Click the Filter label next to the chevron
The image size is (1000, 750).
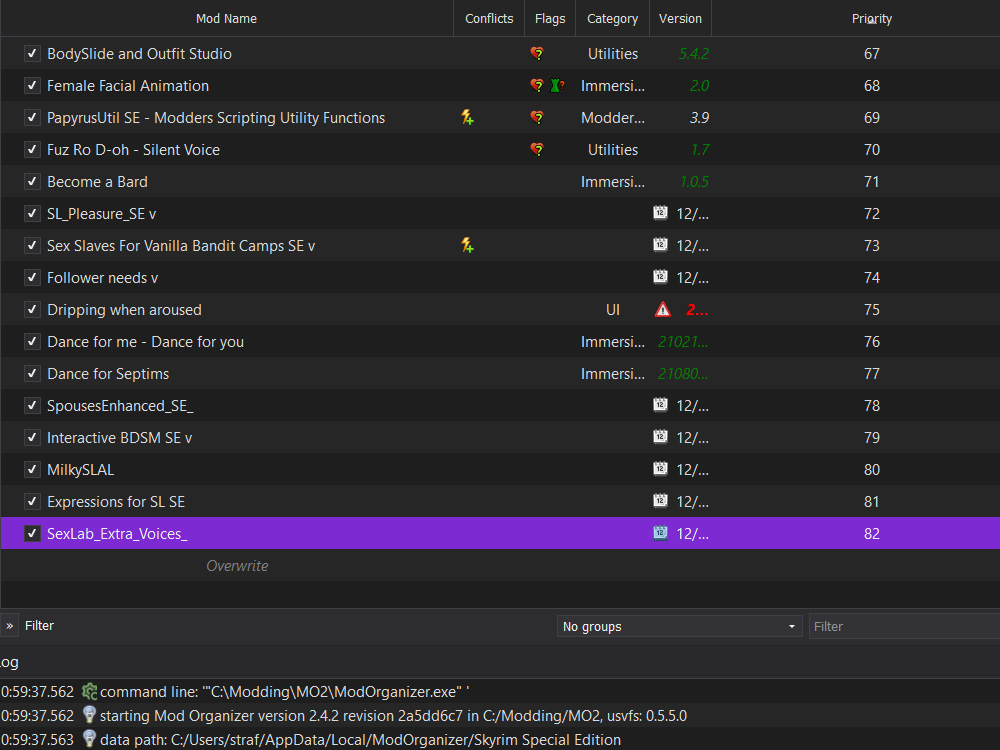pos(40,626)
